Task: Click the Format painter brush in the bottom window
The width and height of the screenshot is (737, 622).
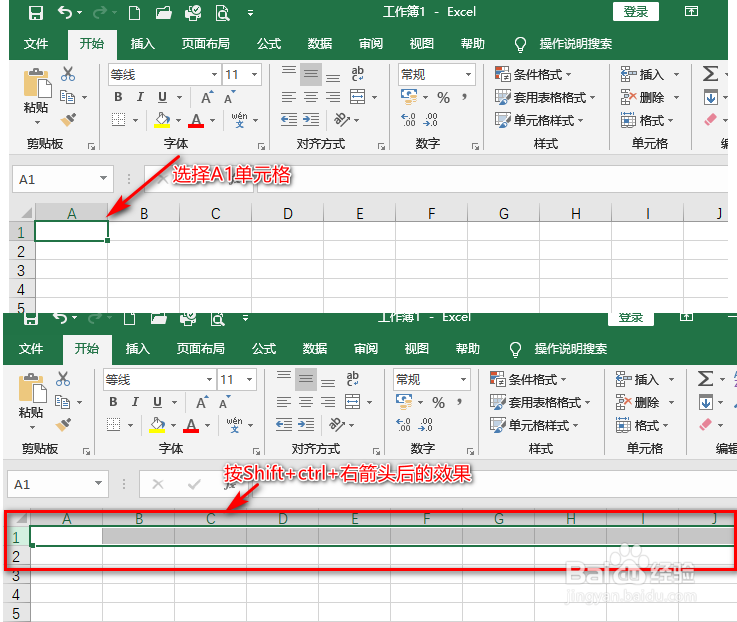Action: [x=63, y=425]
